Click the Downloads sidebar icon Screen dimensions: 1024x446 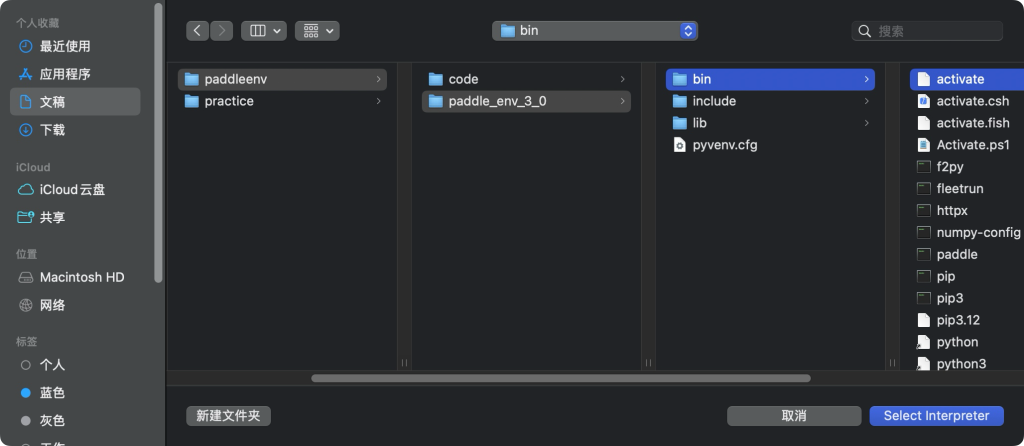coord(26,130)
